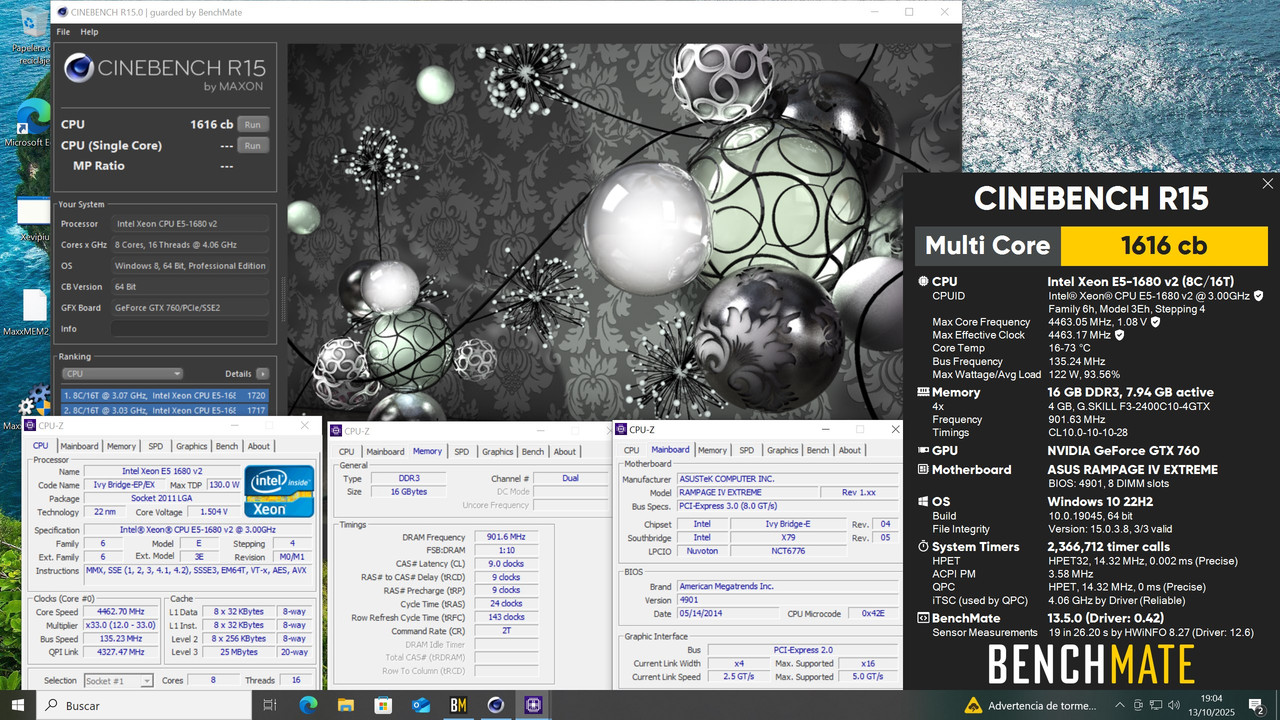The image size is (1280, 720).
Task: Run the CPU Single Core benchmark
Action: (253, 146)
